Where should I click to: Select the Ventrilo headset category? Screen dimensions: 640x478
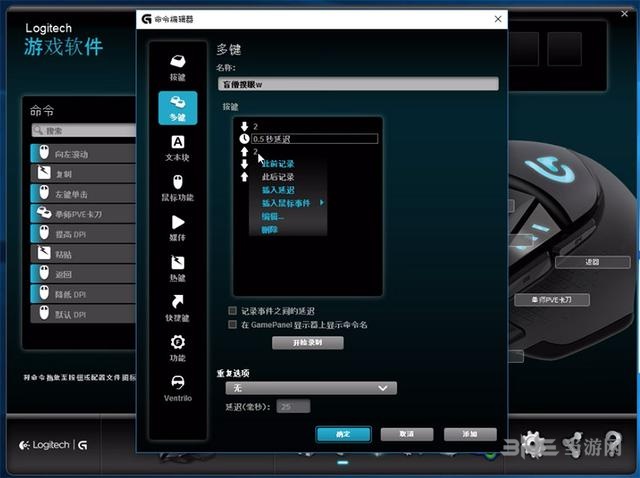tap(178, 388)
